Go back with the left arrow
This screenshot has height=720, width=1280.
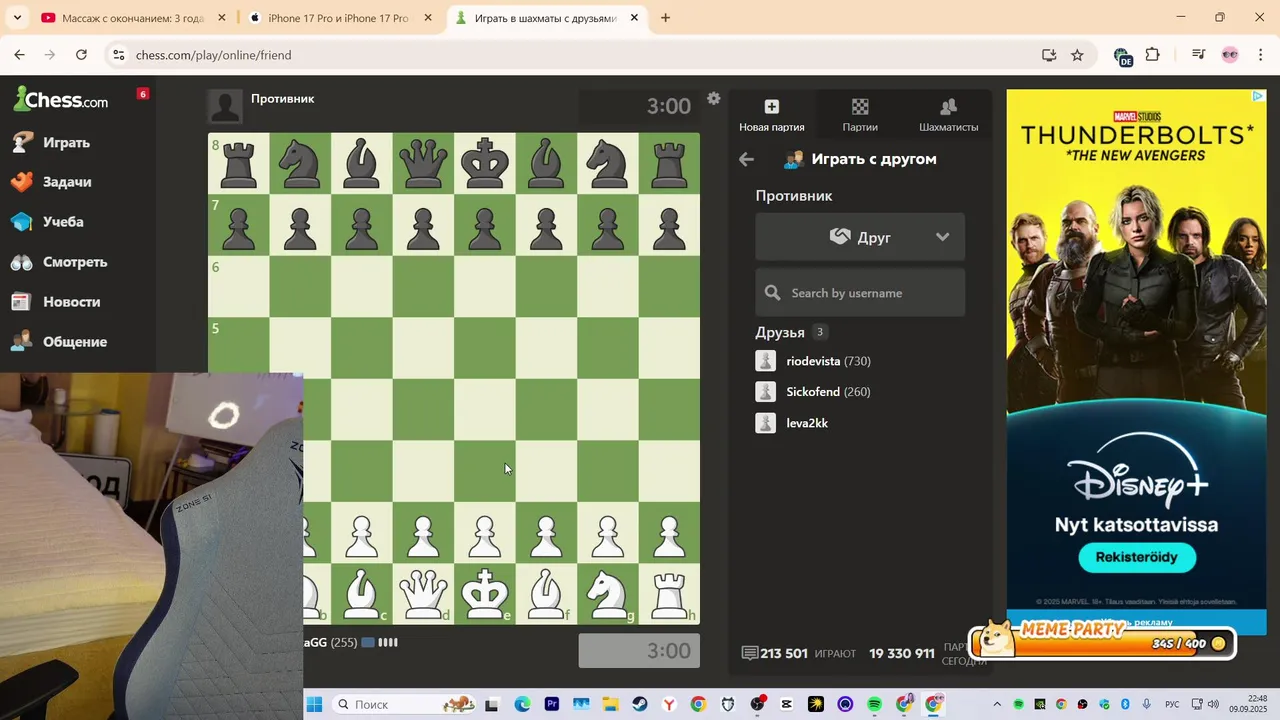click(746, 159)
